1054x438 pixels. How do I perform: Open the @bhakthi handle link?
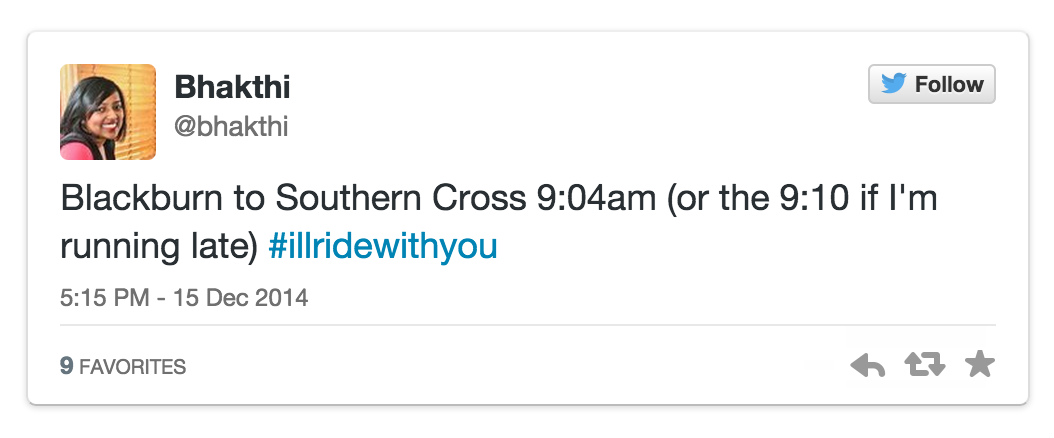coord(232,127)
